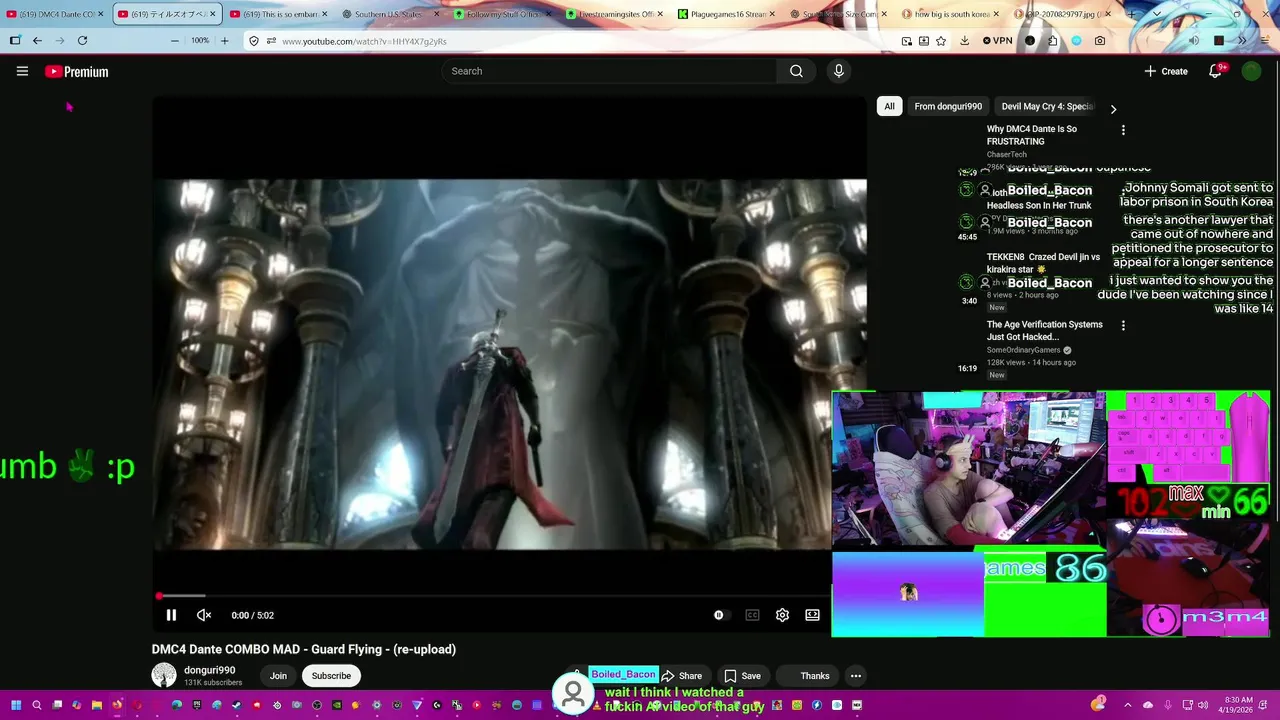Toggle closed captions in the player

pos(752,615)
